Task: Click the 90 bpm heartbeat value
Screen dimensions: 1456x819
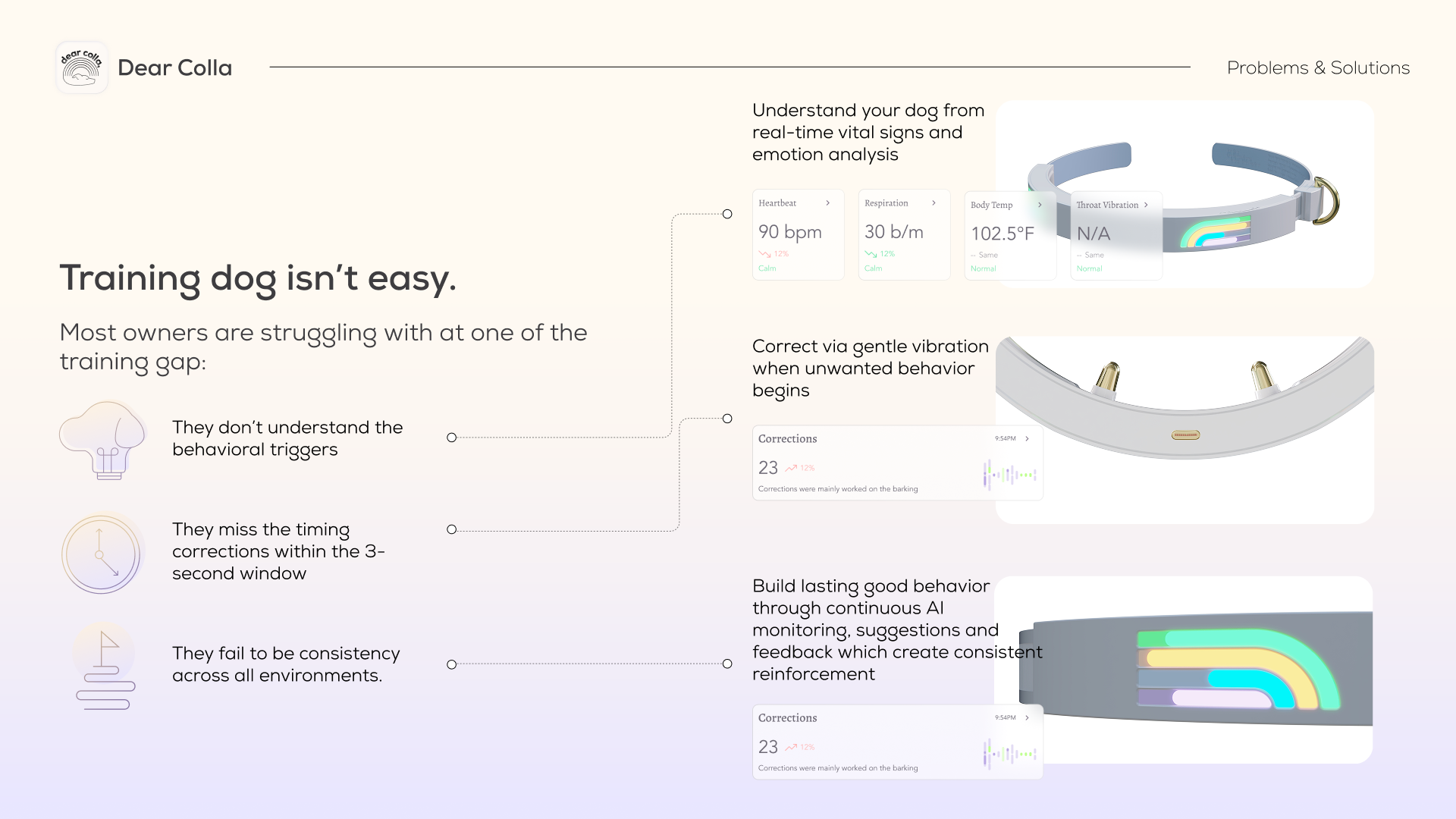Action: [x=789, y=232]
